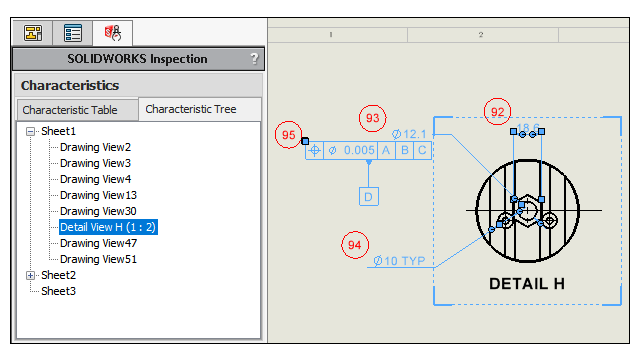Select Drawing View51 in the tree
Screen dimensions: 640x360
[98, 259]
